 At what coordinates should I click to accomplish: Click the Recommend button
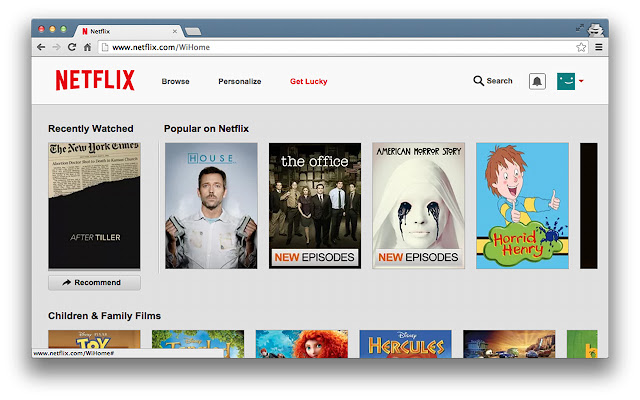tap(94, 282)
